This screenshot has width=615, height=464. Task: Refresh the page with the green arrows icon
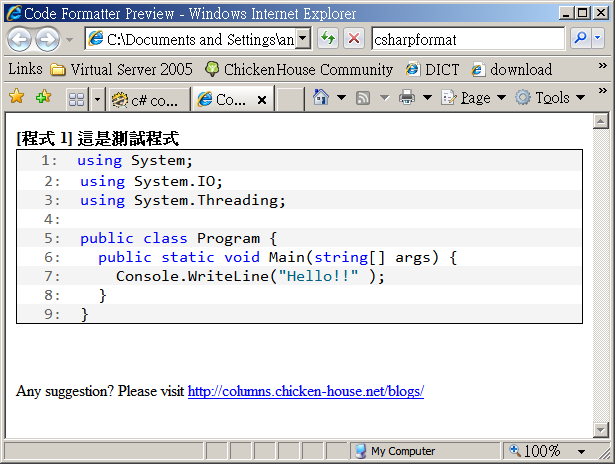(x=328, y=39)
